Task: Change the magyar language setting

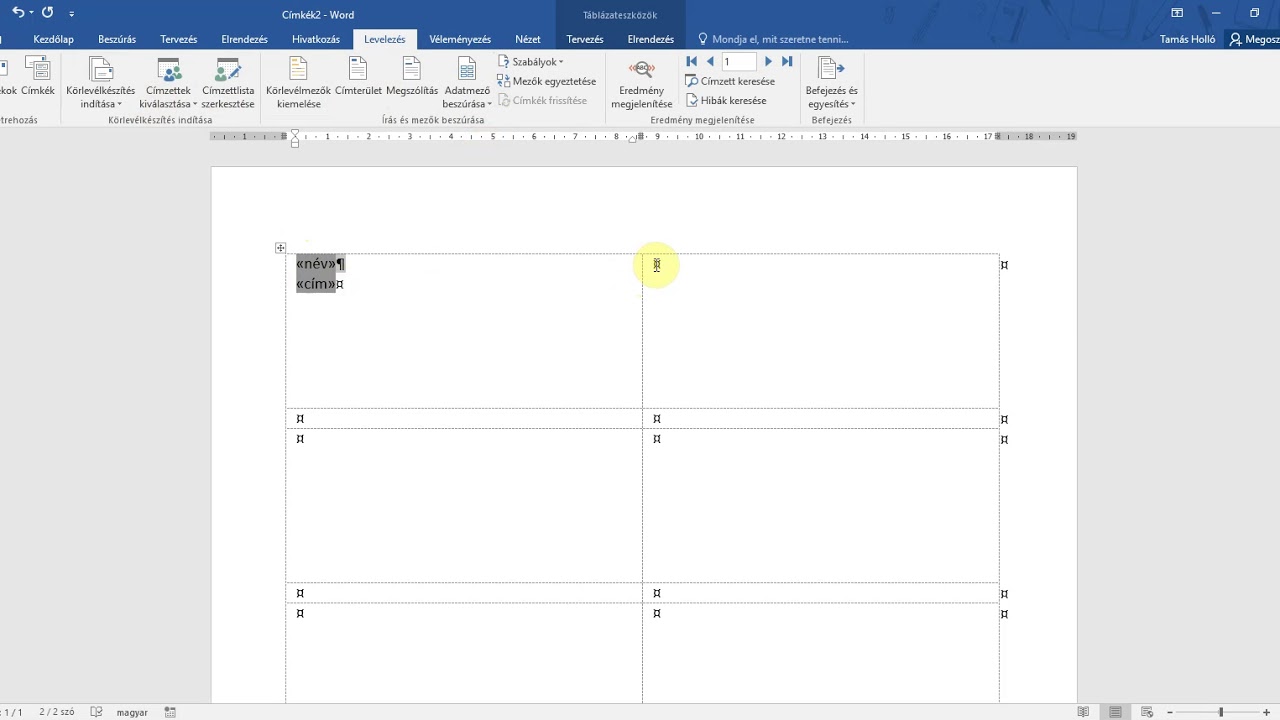Action: coord(132,712)
